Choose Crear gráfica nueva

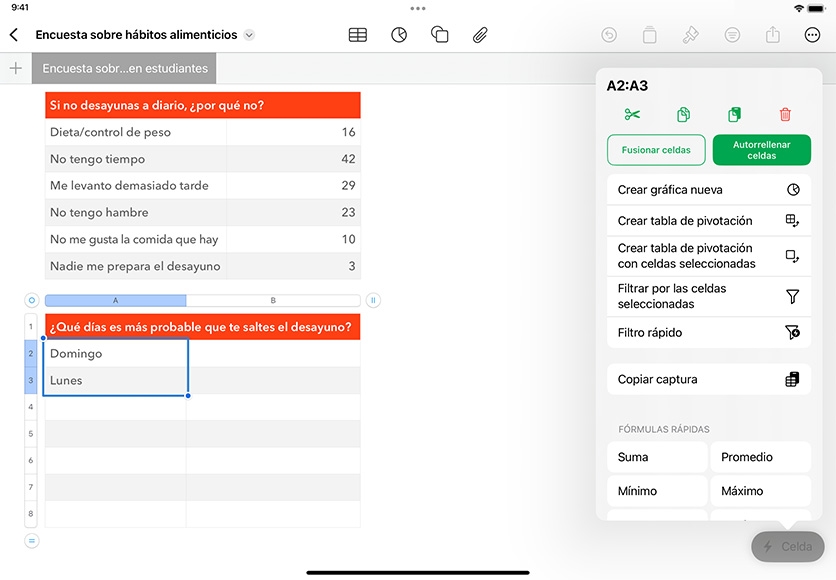coord(709,190)
